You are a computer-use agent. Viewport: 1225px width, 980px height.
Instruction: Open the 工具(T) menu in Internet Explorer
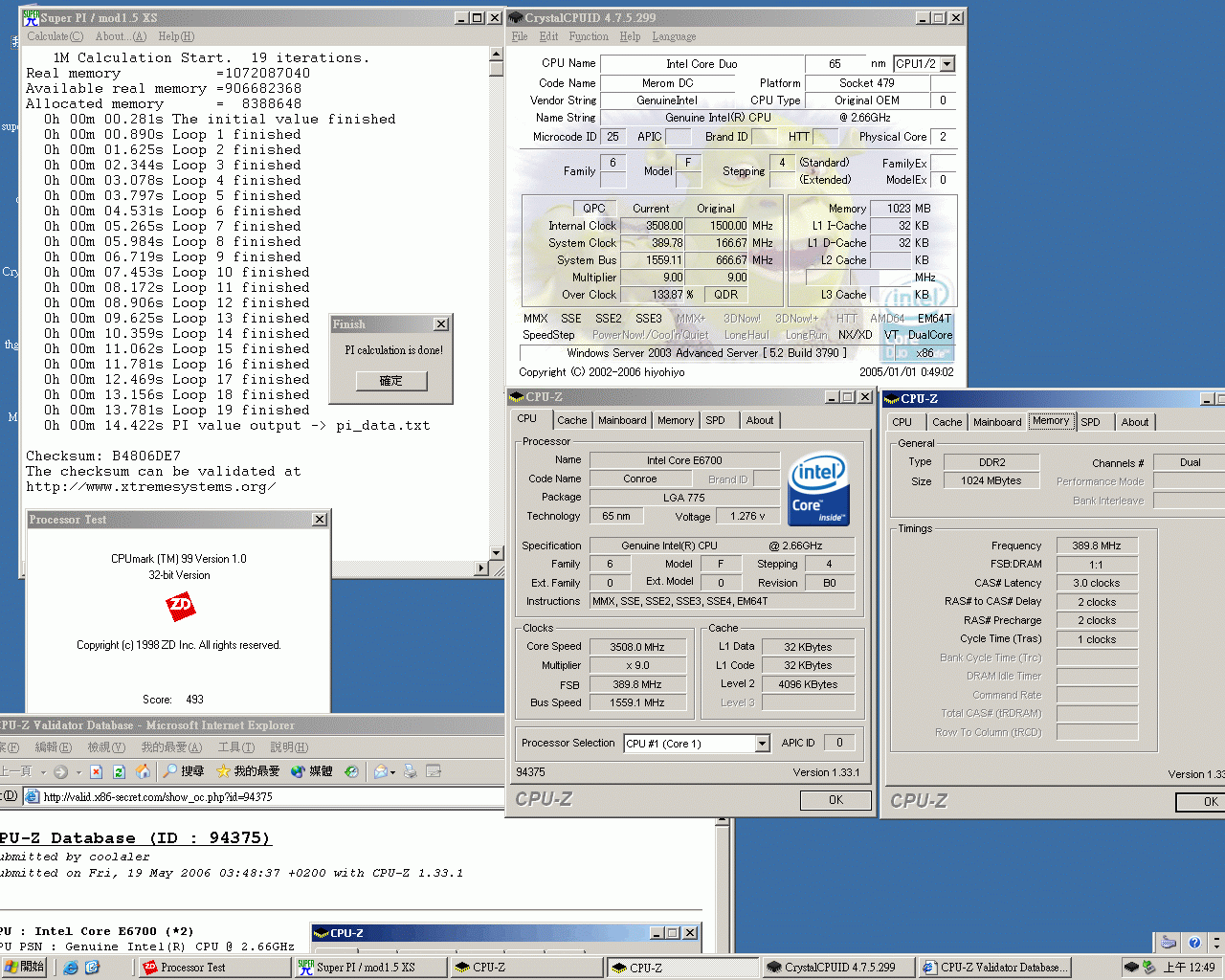235,747
